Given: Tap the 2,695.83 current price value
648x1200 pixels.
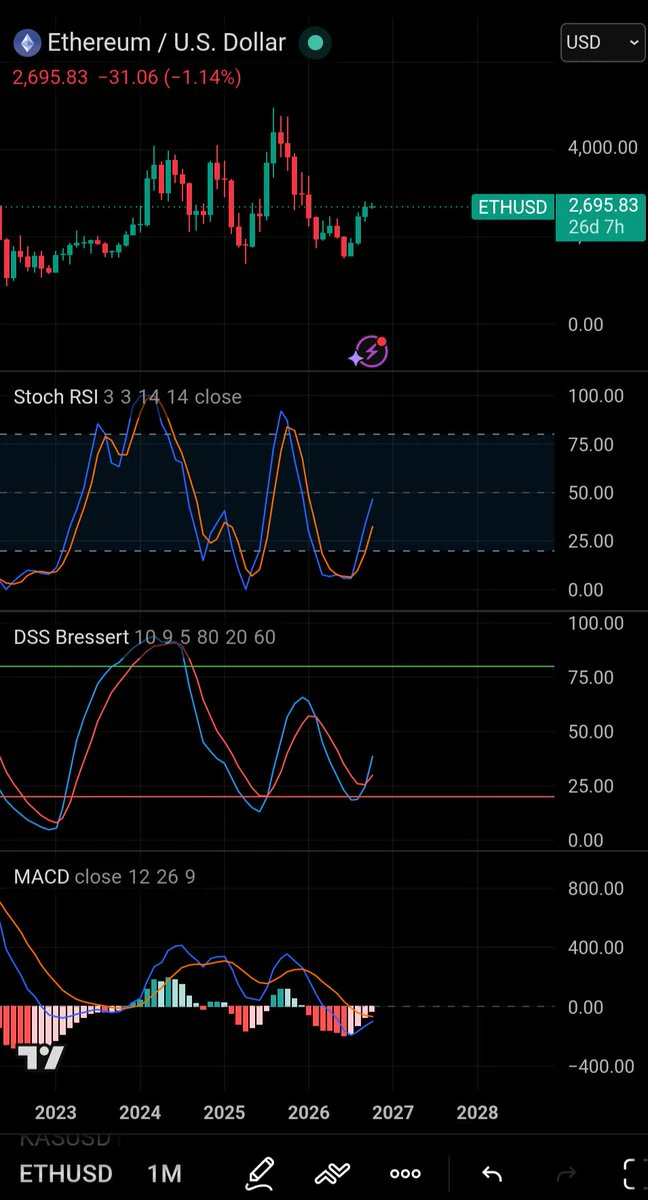Looking at the screenshot, I should pos(603,206).
